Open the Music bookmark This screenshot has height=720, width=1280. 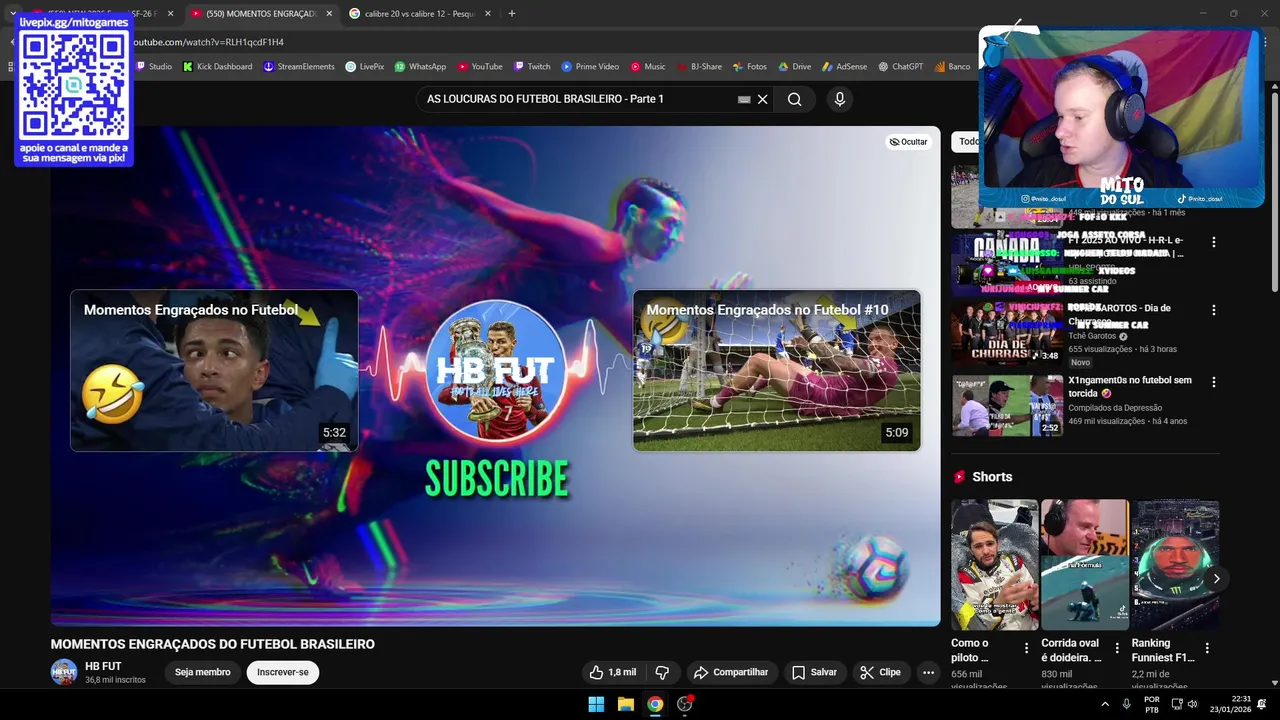click(x=648, y=67)
